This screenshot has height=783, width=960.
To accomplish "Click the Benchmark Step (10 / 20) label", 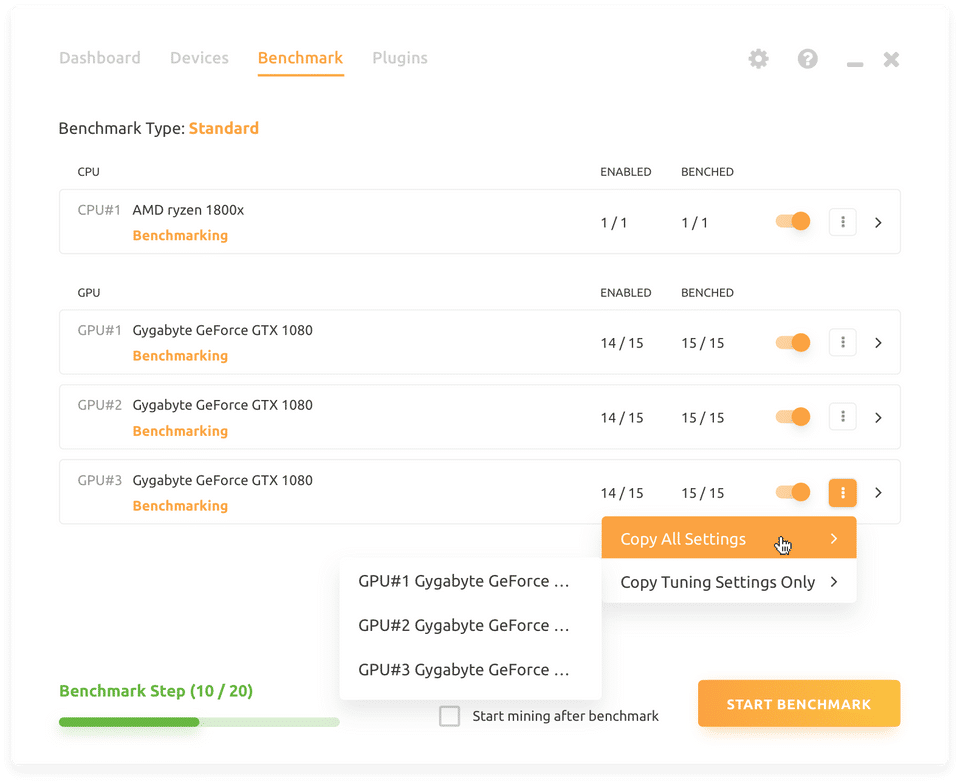I will pyautogui.click(x=156, y=691).
